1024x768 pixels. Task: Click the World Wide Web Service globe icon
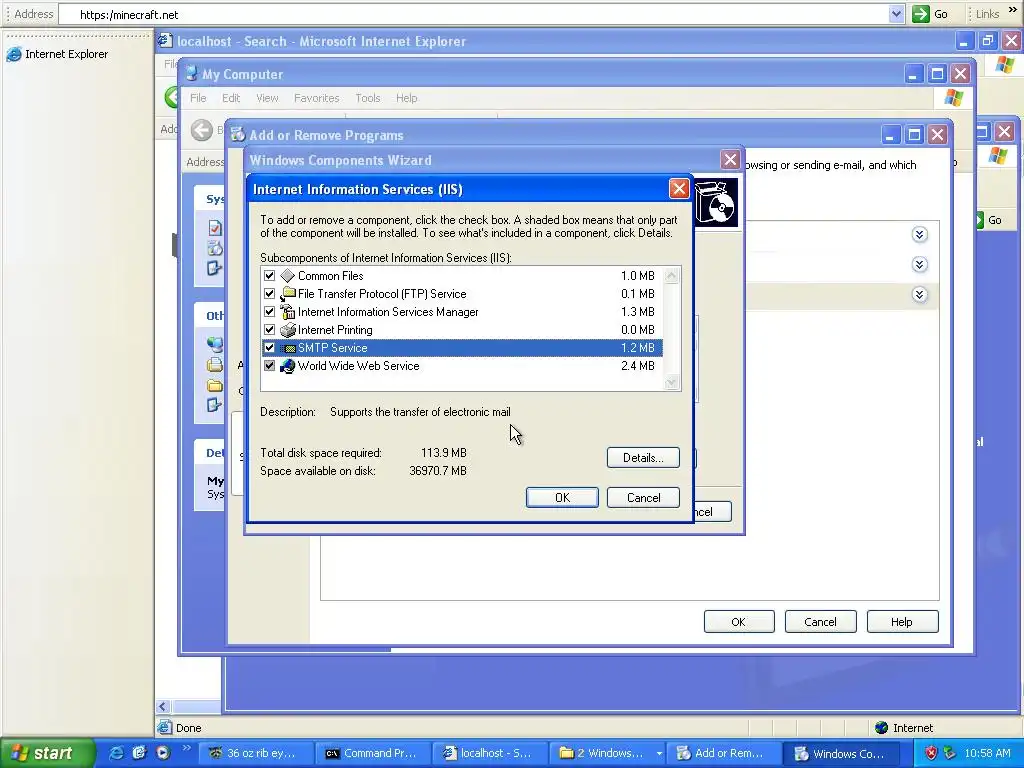pyautogui.click(x=287, y=366)
